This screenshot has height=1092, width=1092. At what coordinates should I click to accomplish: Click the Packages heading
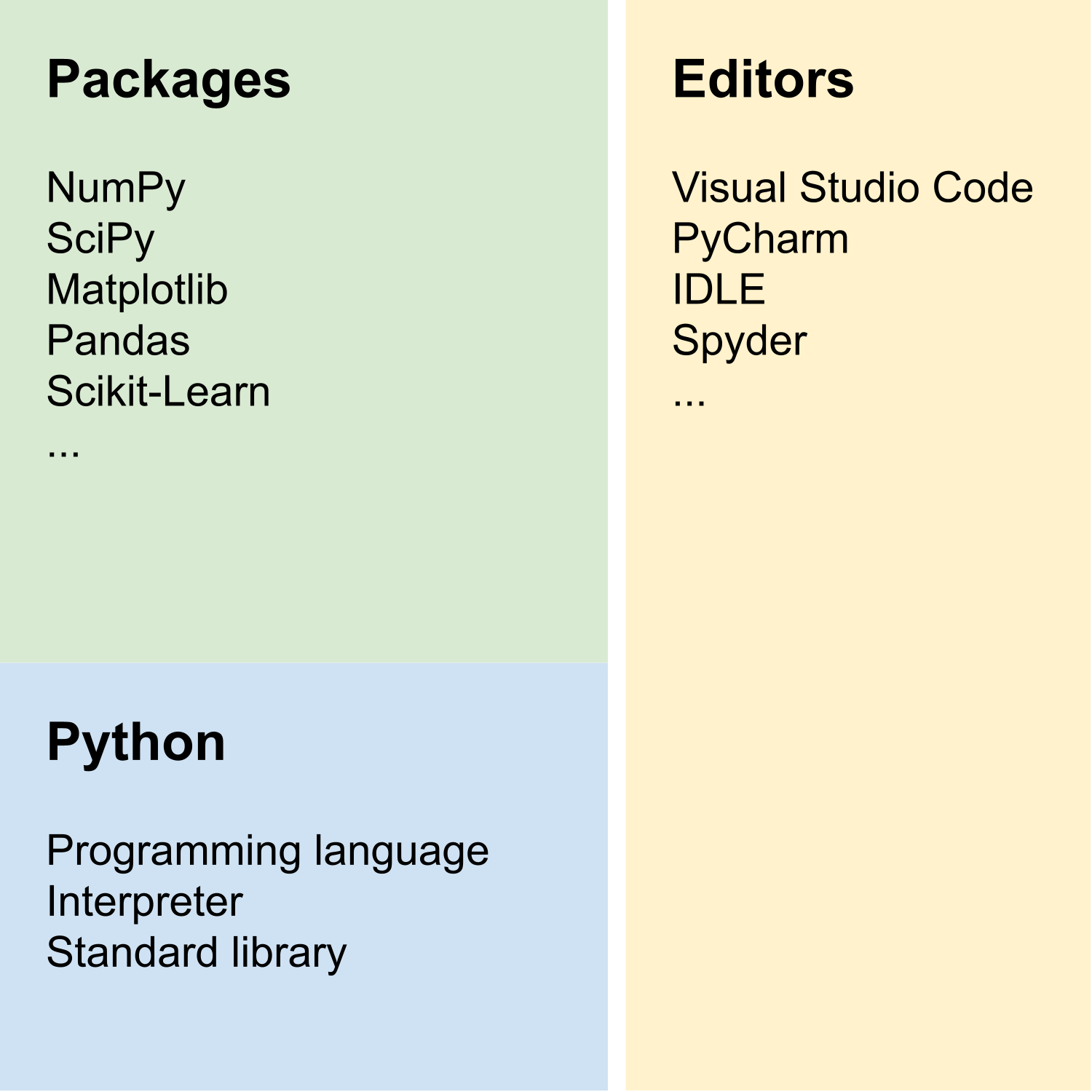pos(168,80)
